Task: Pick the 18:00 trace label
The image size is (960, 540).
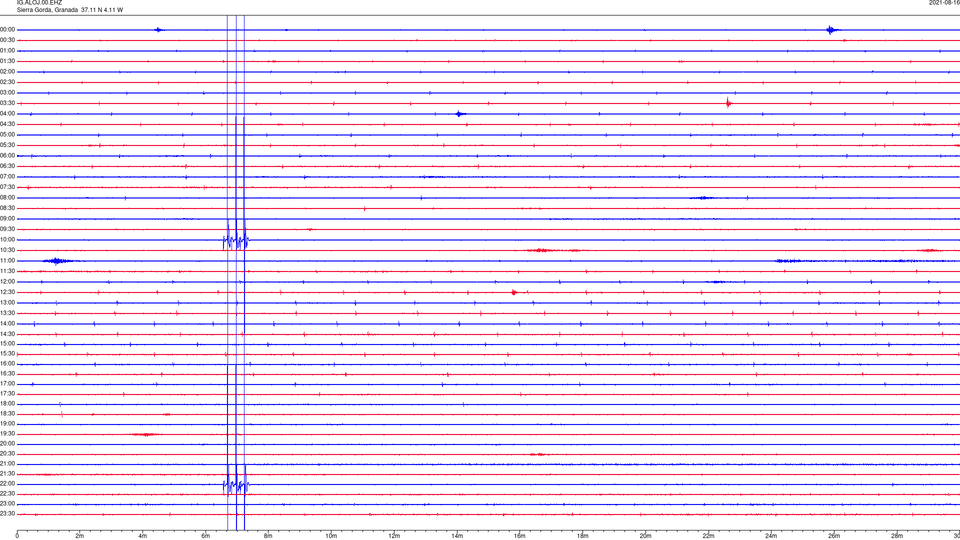Action: click(7, 404)
